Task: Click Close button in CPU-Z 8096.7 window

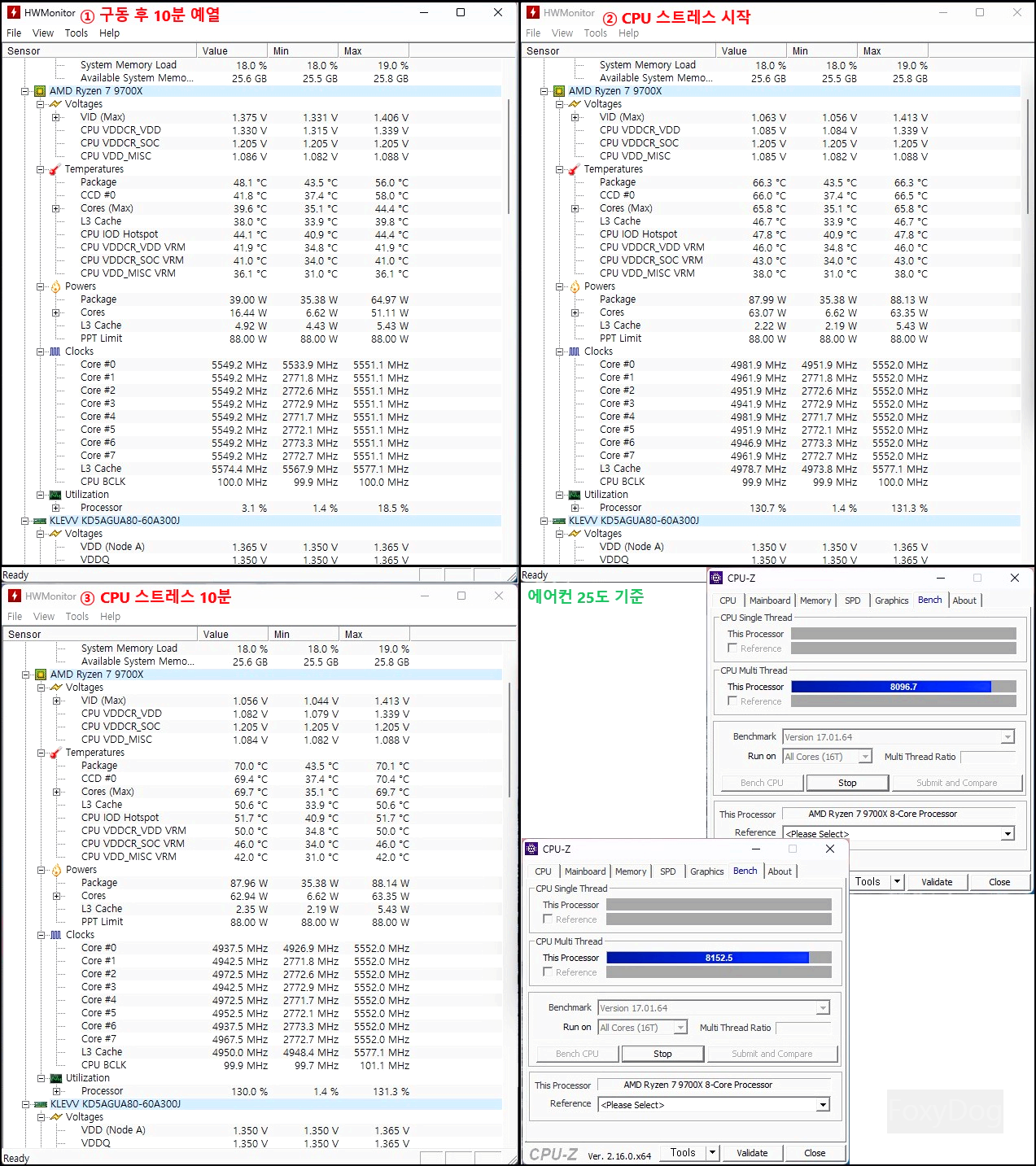Action: coord(999,882)
